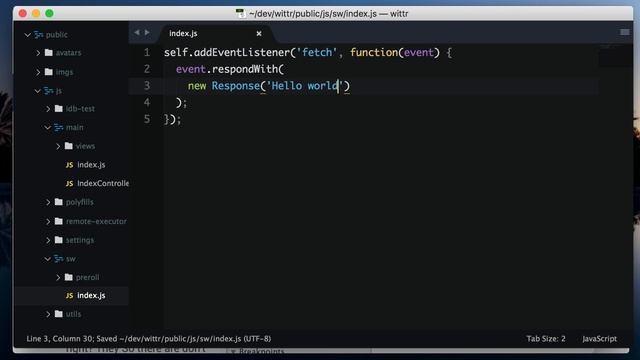This screenshot has height=360, width=640.
Task: Select the avatars folder name
Action: point(68,53)
